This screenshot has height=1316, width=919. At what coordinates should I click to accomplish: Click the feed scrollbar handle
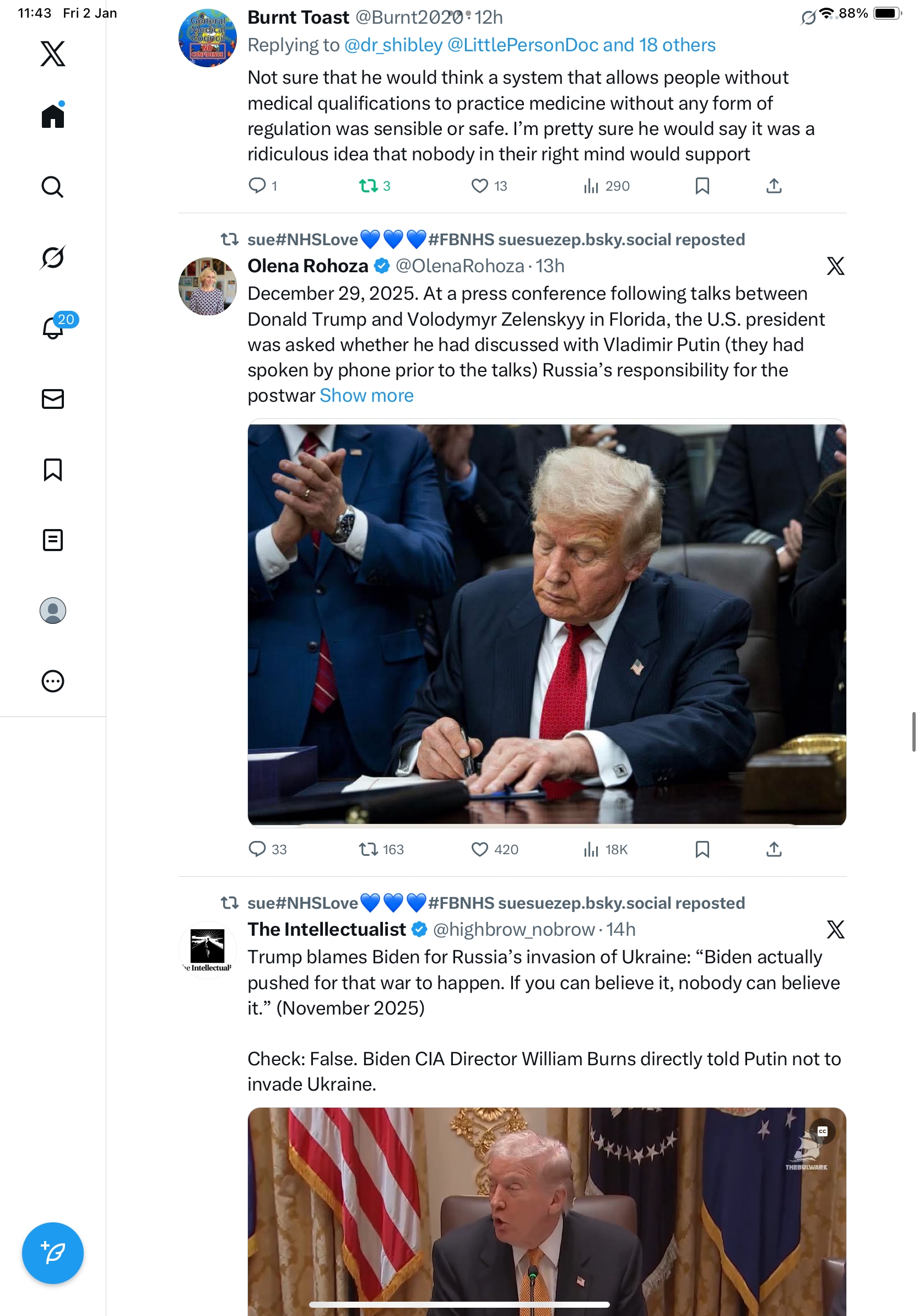pos(914,731)
